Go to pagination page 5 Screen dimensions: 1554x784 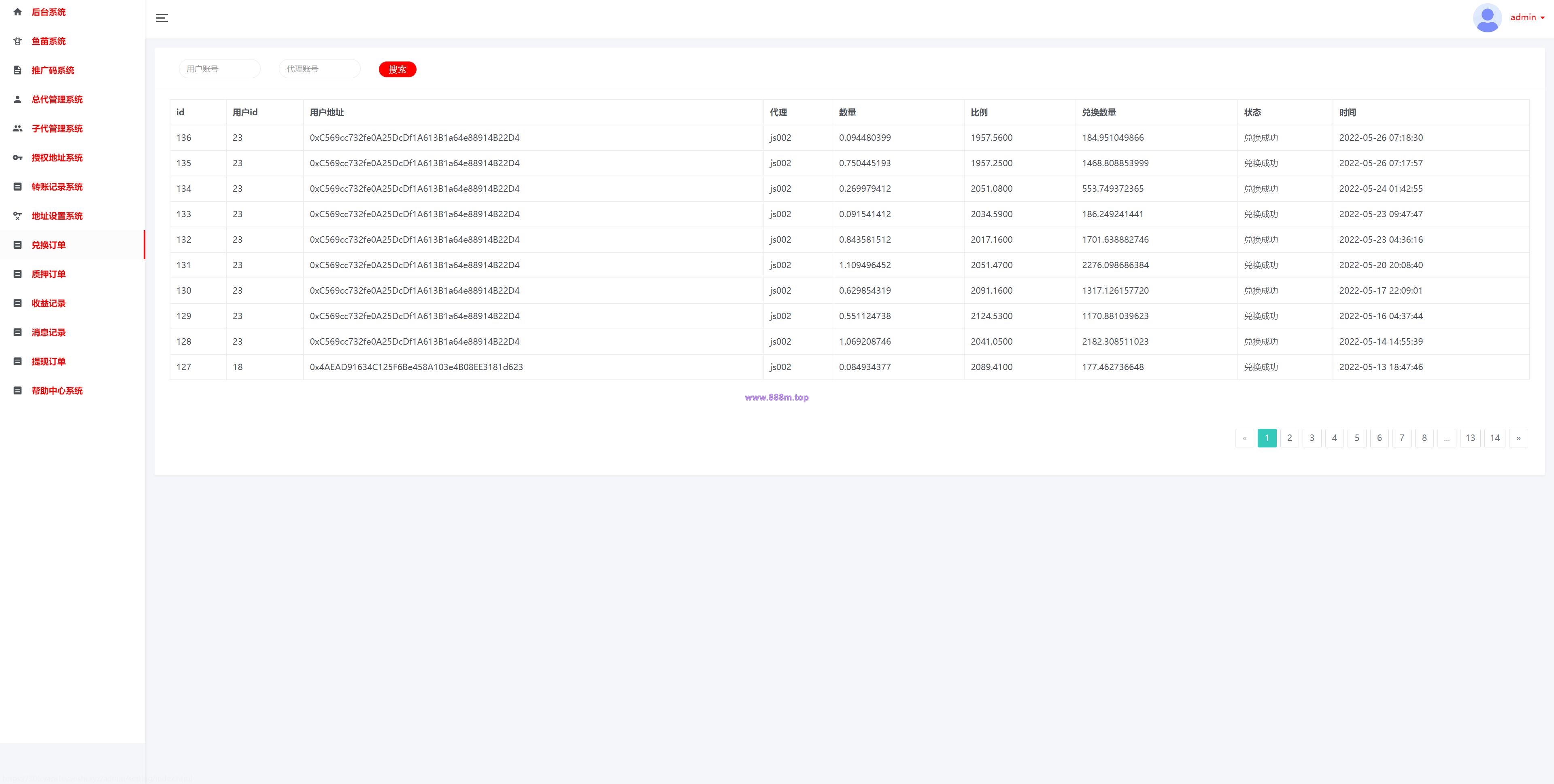tap(1357, 438)
